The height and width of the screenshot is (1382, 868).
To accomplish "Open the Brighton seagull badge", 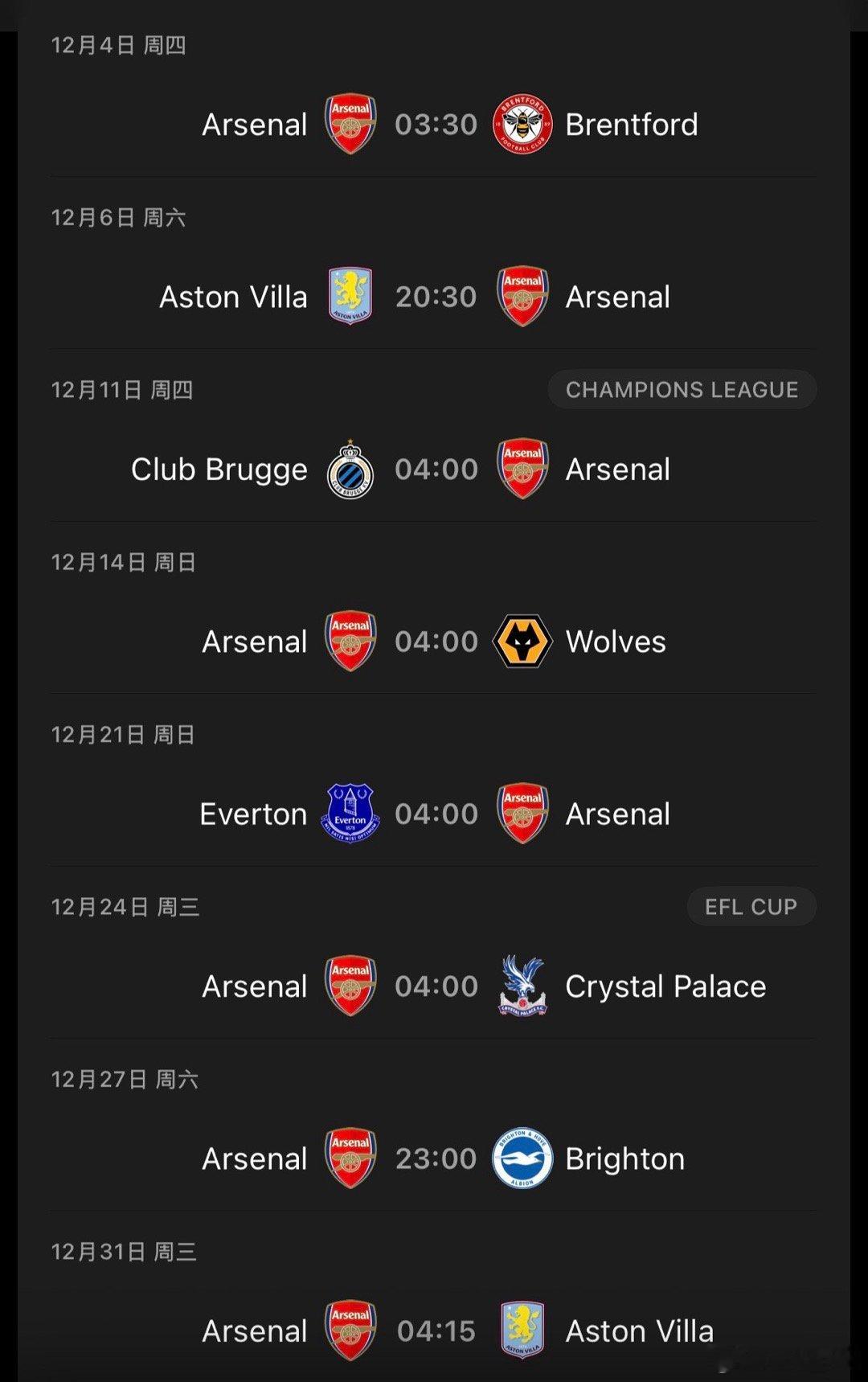I will (522, 1159).
